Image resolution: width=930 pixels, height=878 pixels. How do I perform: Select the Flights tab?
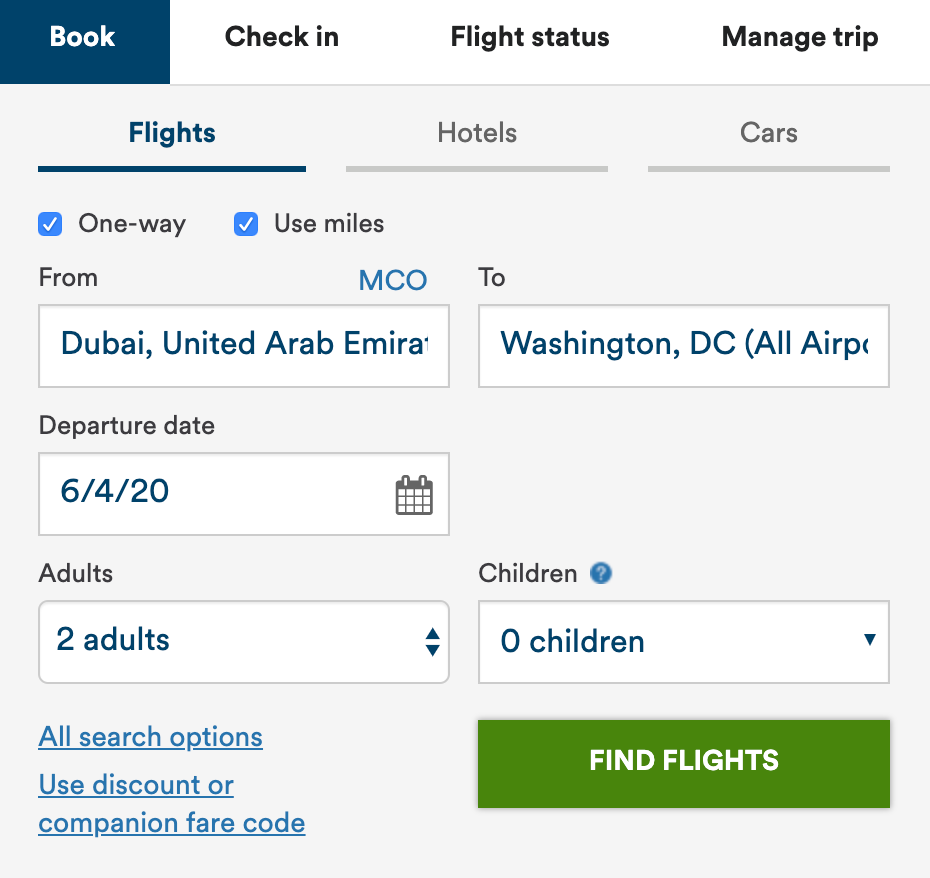click(171, 132)
